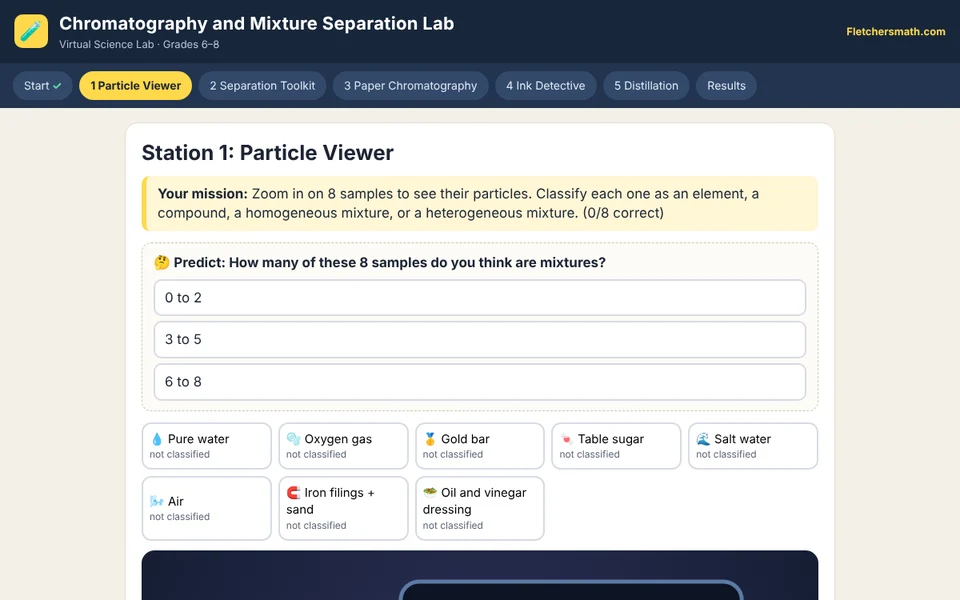Click the candy icon on Table sugar
960x600 pixels.
tap(566, 439)
